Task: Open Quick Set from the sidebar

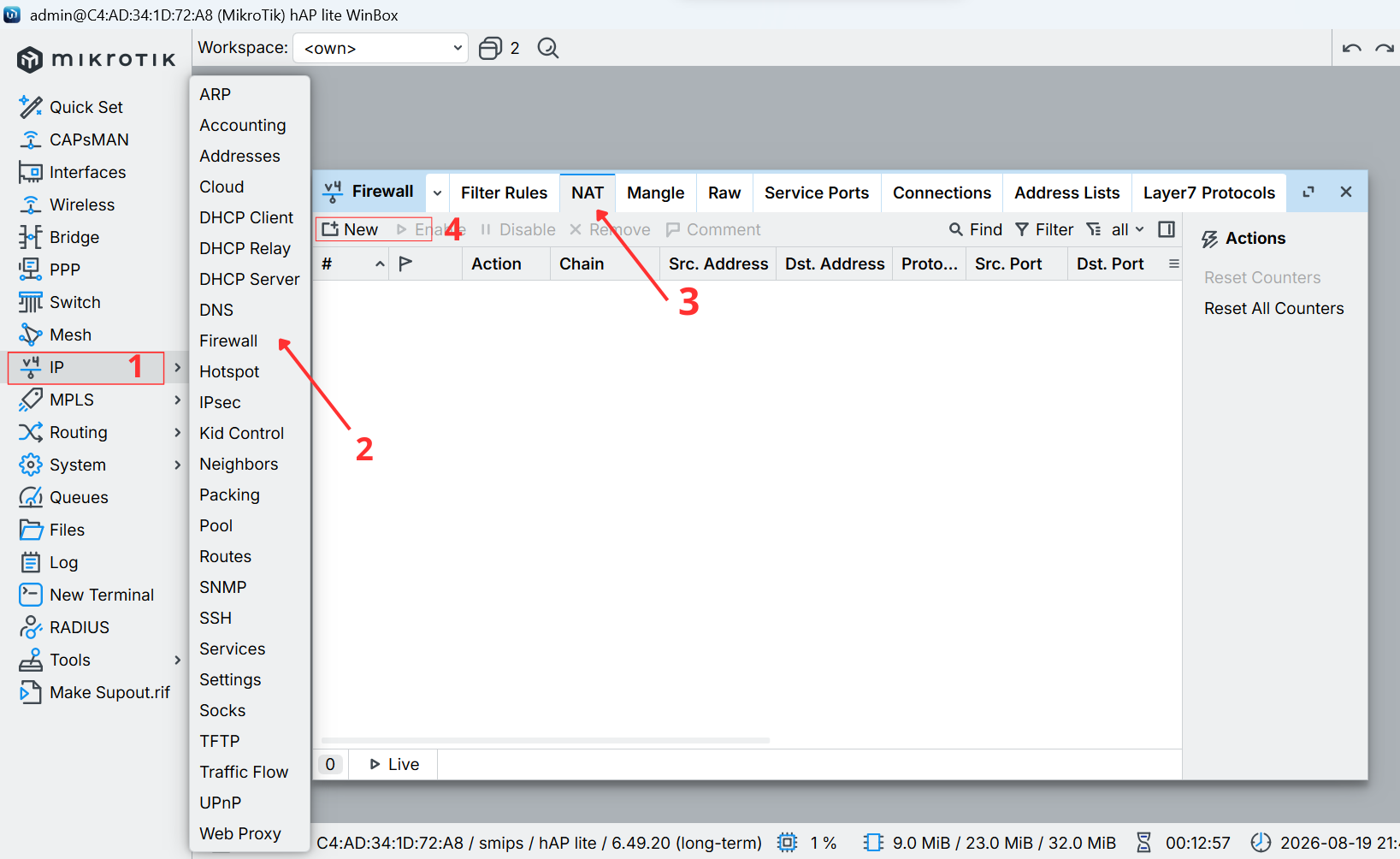Action: [x=86, y=107]
